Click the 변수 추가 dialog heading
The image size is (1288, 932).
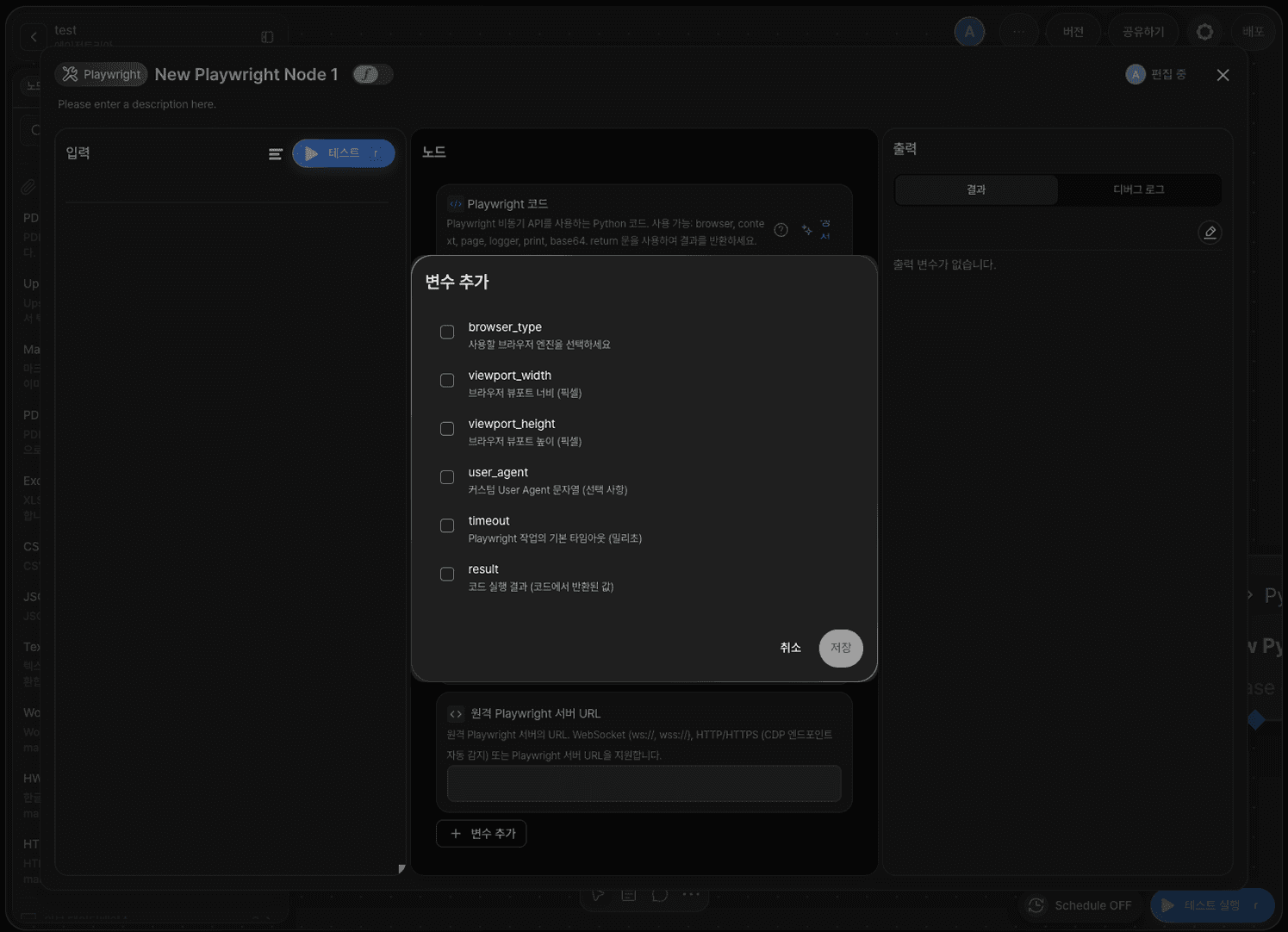coord(457,282)
